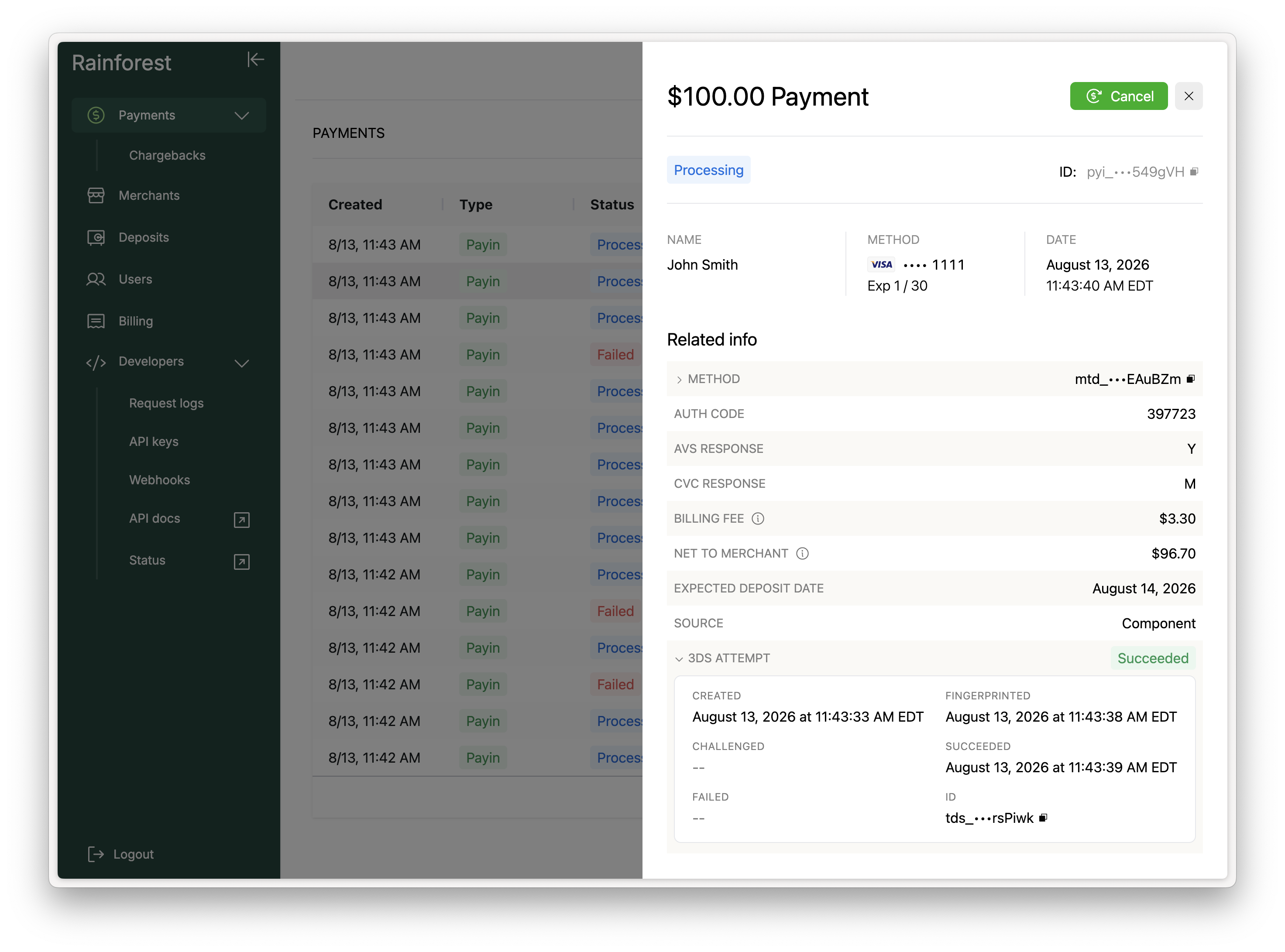Select auth code 397723
Screen dimensions: 1285x952
click(1171, 414)
